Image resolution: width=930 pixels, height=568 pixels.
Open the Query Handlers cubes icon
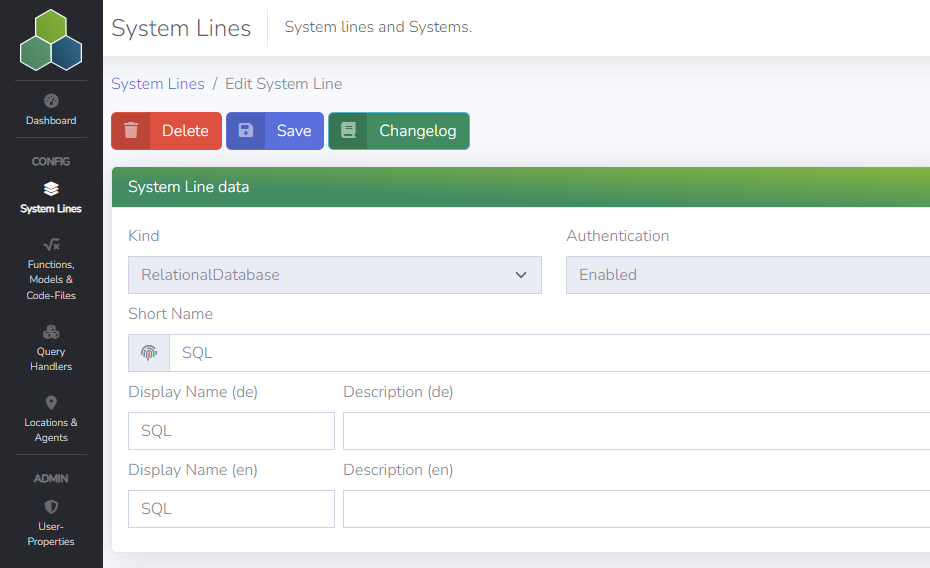(51, 331)
